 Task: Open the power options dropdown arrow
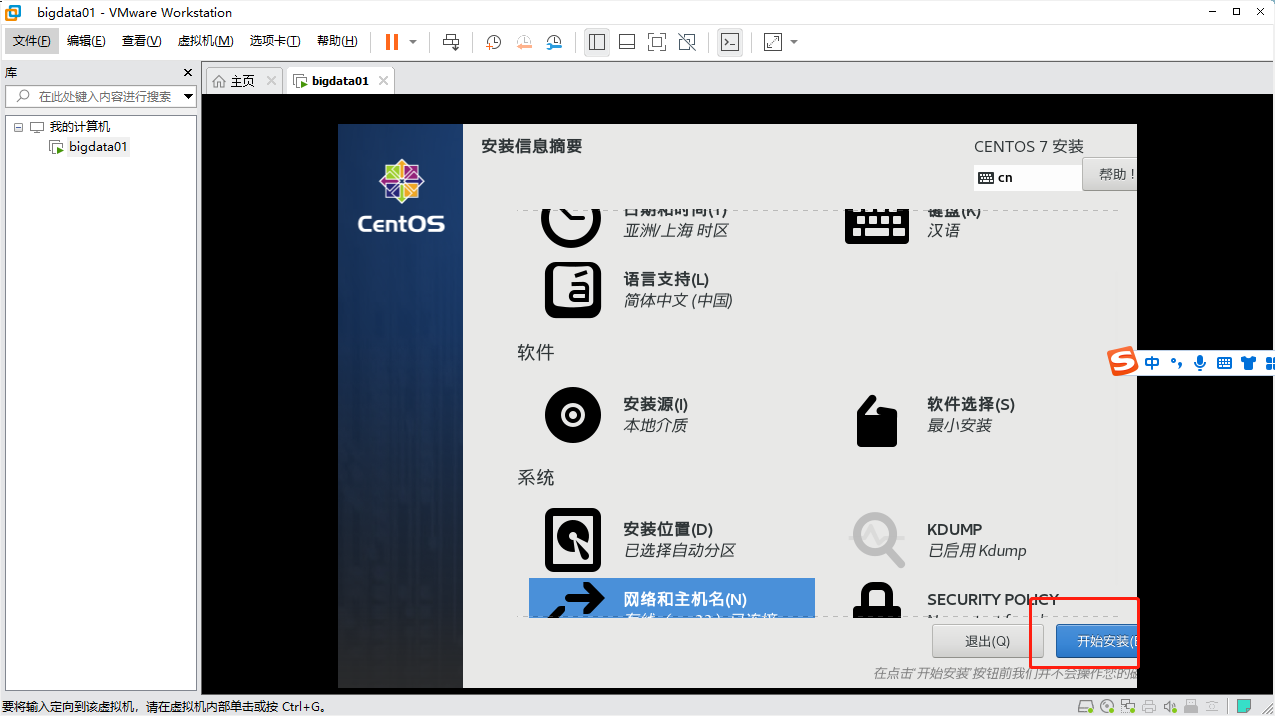413,42
